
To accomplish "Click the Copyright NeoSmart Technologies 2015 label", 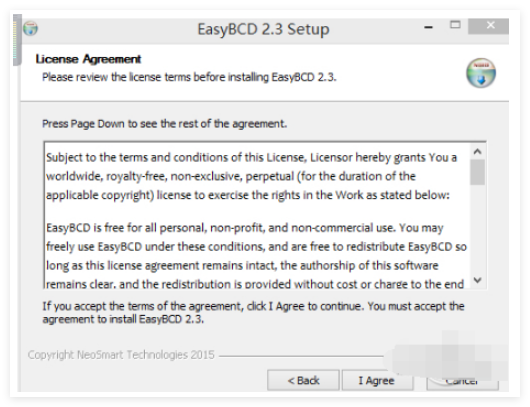I will [121, 355].
